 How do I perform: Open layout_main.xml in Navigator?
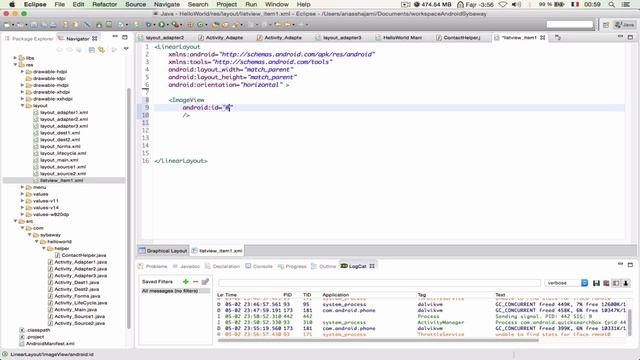click(x=59, y=160)
